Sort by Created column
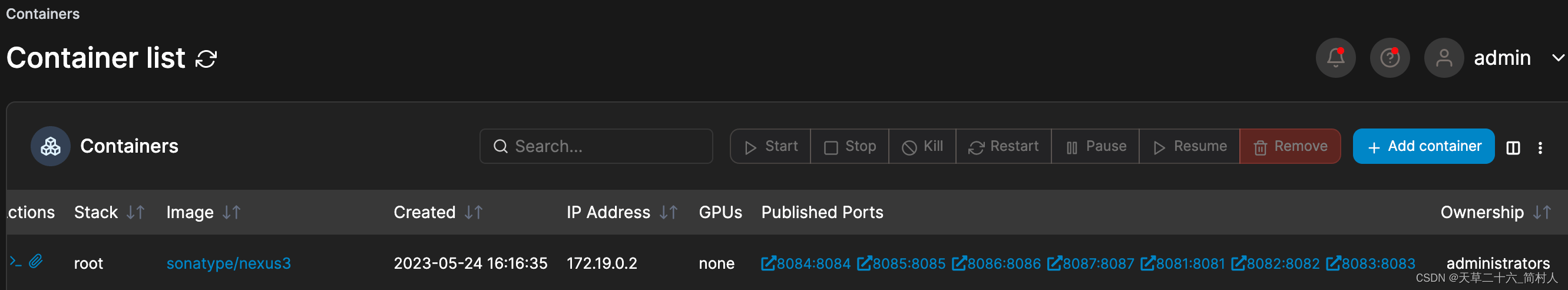 pyautogui.click(x=438, y=213)
